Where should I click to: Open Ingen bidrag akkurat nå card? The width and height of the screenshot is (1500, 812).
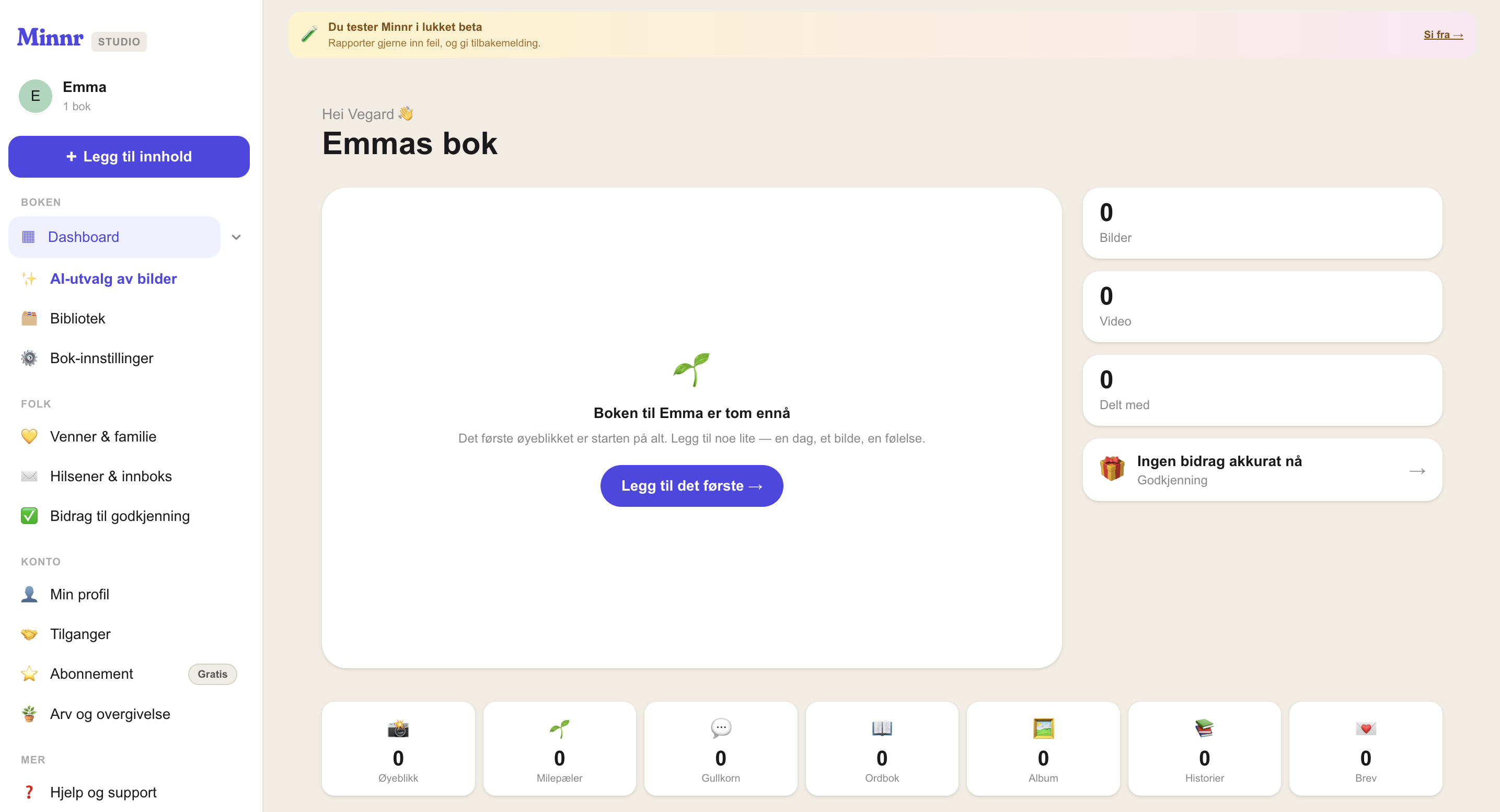1262,470
